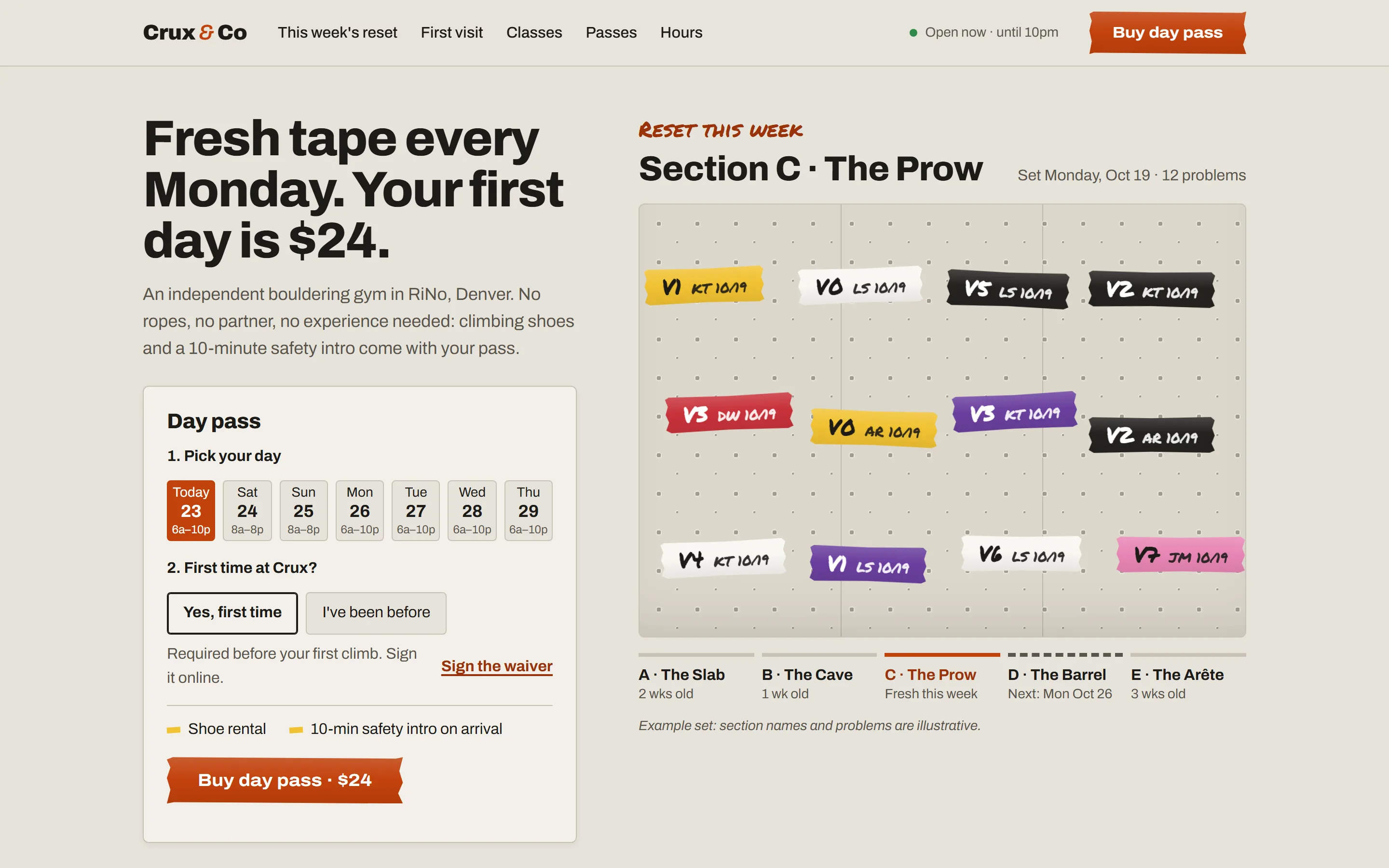Click the 'Sign the waiver' link
The height and width of the screenshot is (868, 1389).
(x=496, y=666)
